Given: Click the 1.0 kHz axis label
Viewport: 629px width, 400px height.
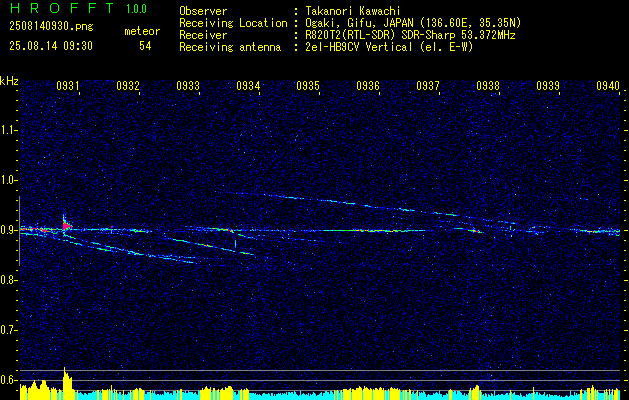Looking at the screenshot, I should pos(9,180).
